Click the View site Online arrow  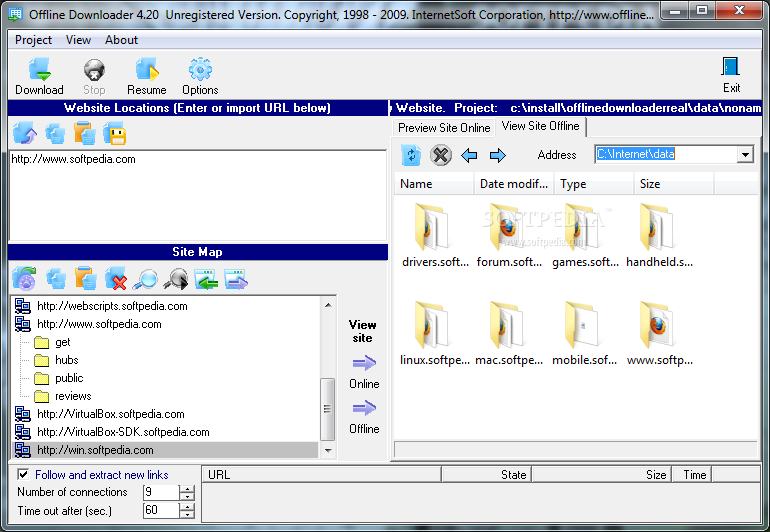pyautogui.click(x=364, y=364)
